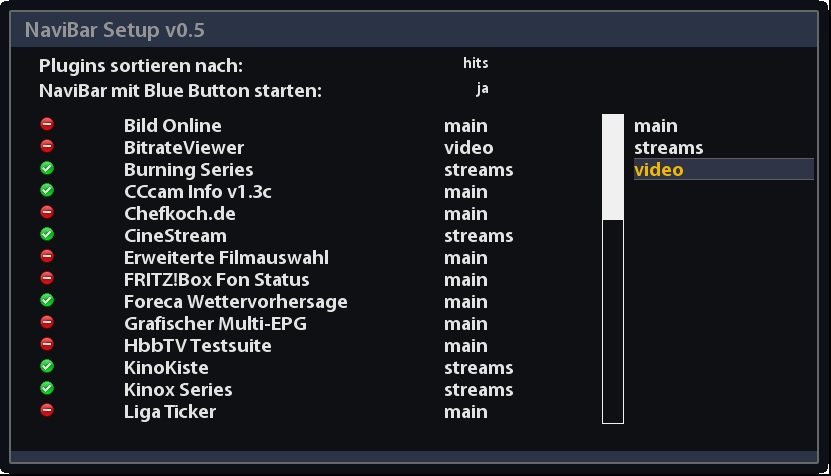Select the Erweiterte Filmauswahl plugin entry

226,258
